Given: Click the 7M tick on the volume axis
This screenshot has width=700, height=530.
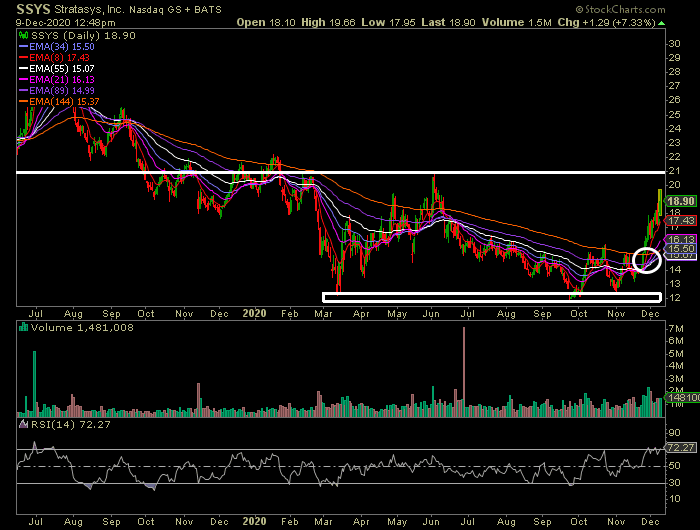Looking at the screenshot, I should point(676,329).
